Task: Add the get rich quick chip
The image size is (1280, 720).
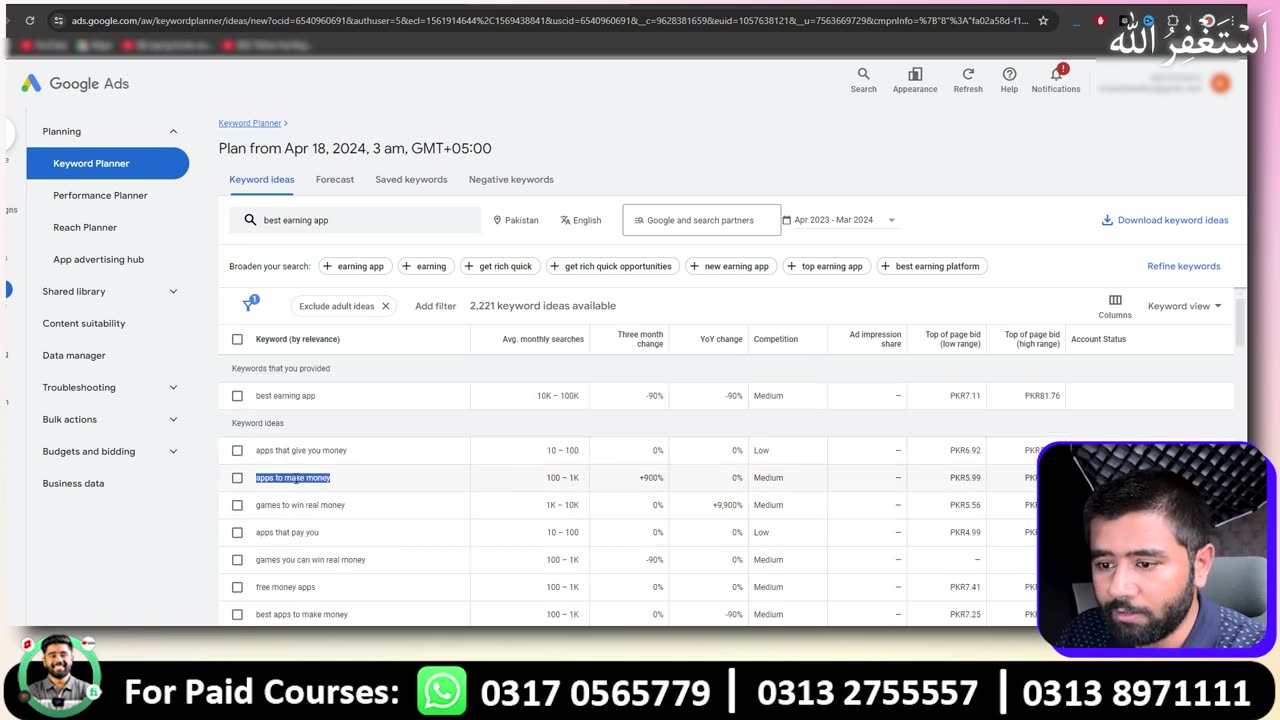Action: pos(498,266)
